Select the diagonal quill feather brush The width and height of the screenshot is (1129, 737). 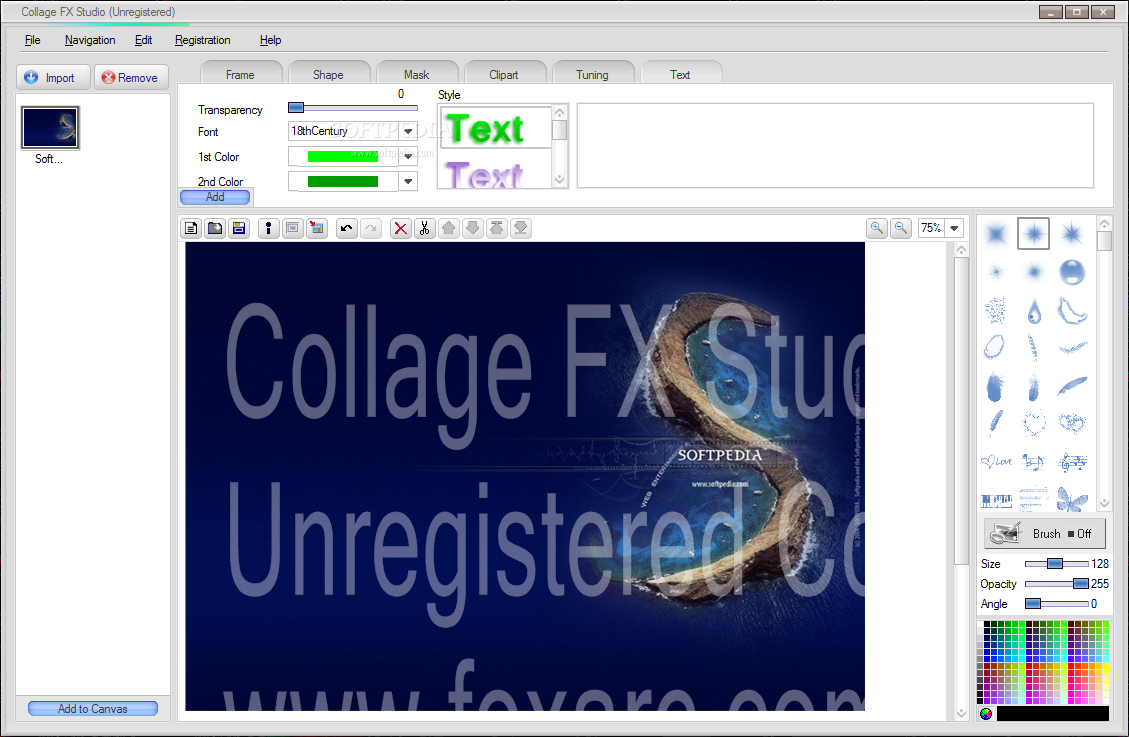click(1071, 386)
